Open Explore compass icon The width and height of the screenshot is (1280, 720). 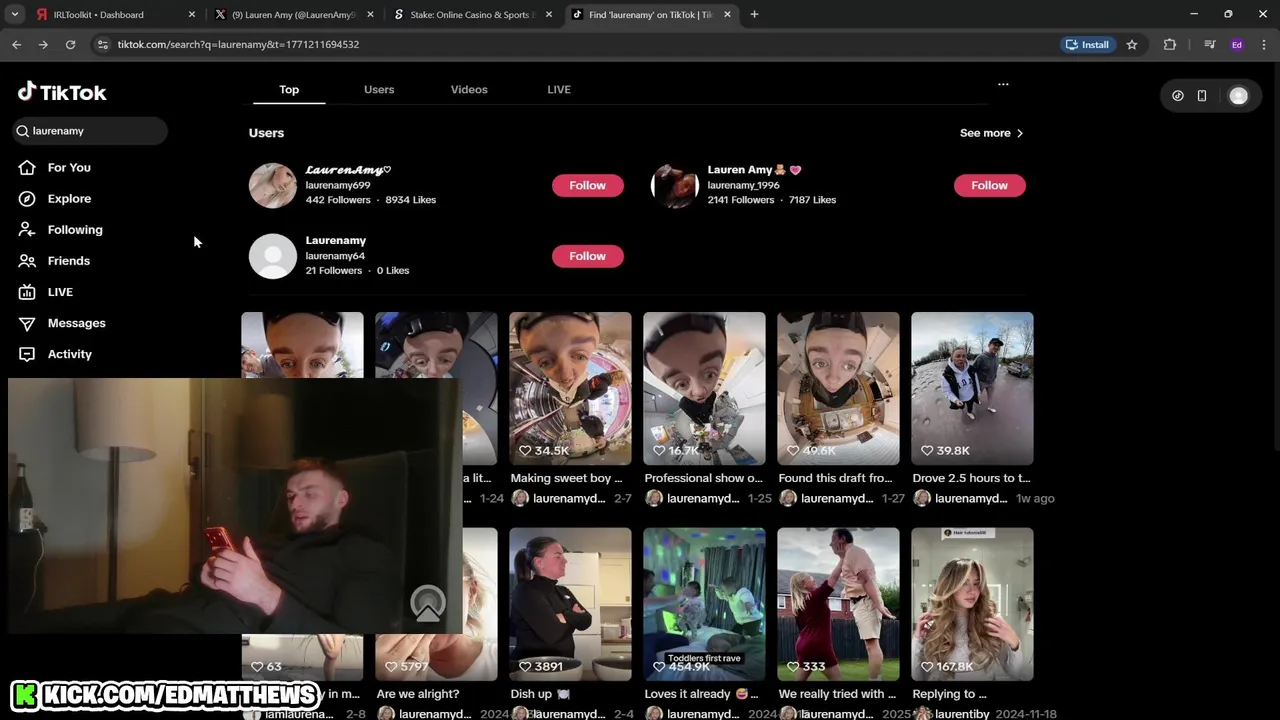click(x=27, y=198)
